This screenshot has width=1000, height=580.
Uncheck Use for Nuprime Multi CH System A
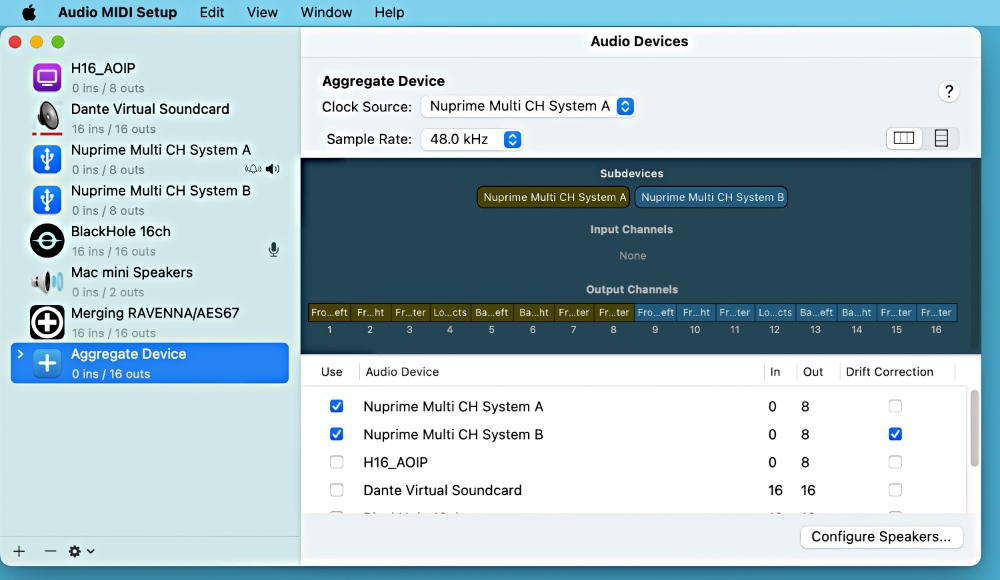click(336, 407)
